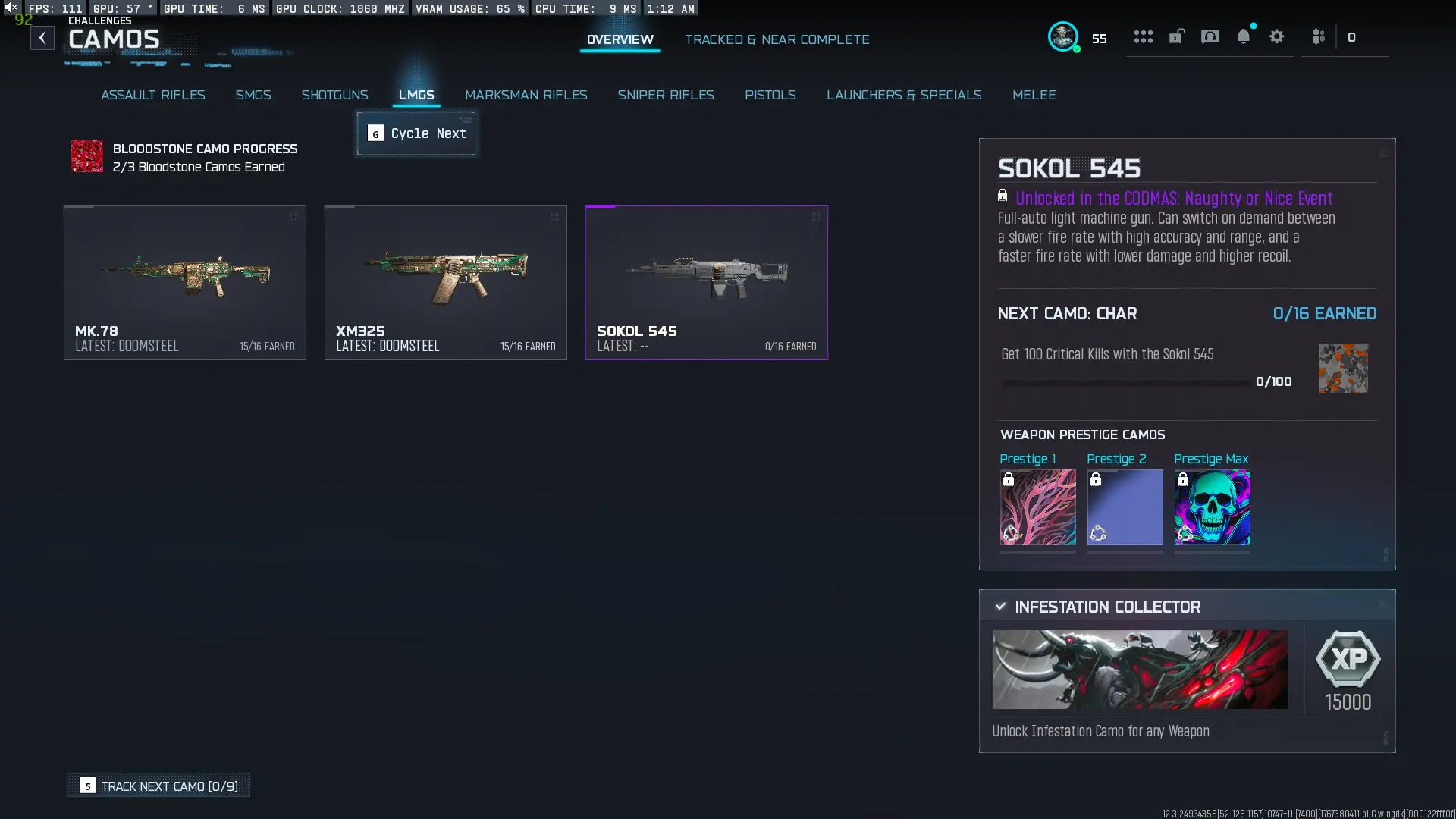This screenshot has height=819, width=1456.
Task: Select the locked Prestige 1 camo
Action: (x=1037, y=507)
